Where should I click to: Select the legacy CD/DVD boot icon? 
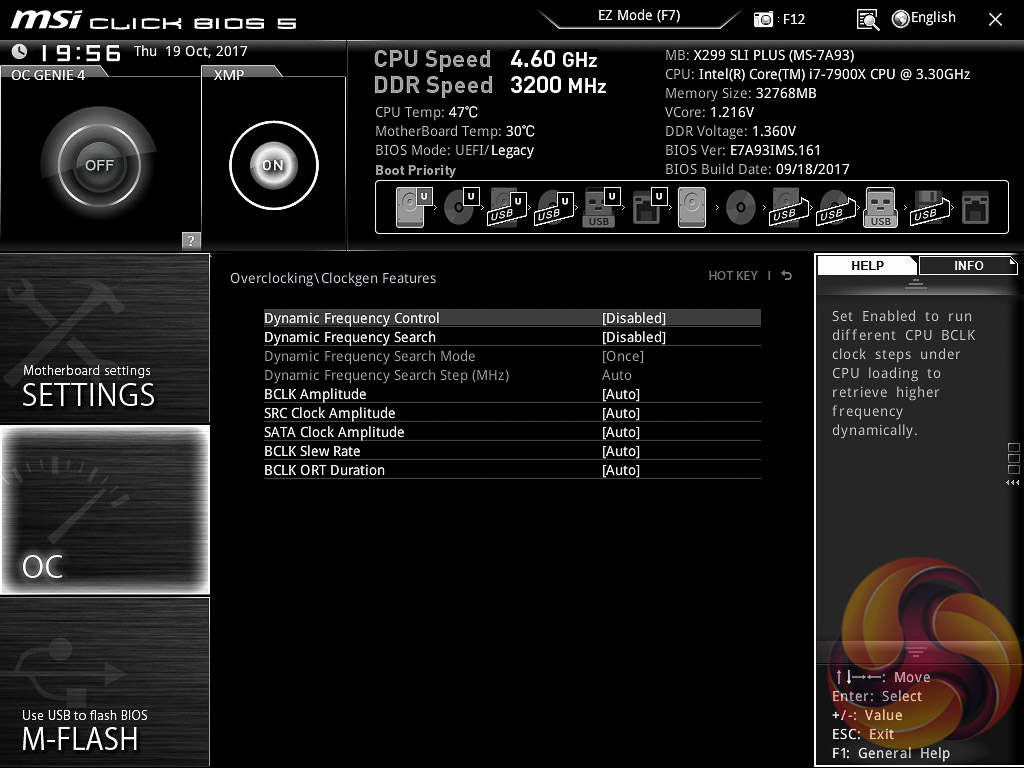click(x=741, y=207)
